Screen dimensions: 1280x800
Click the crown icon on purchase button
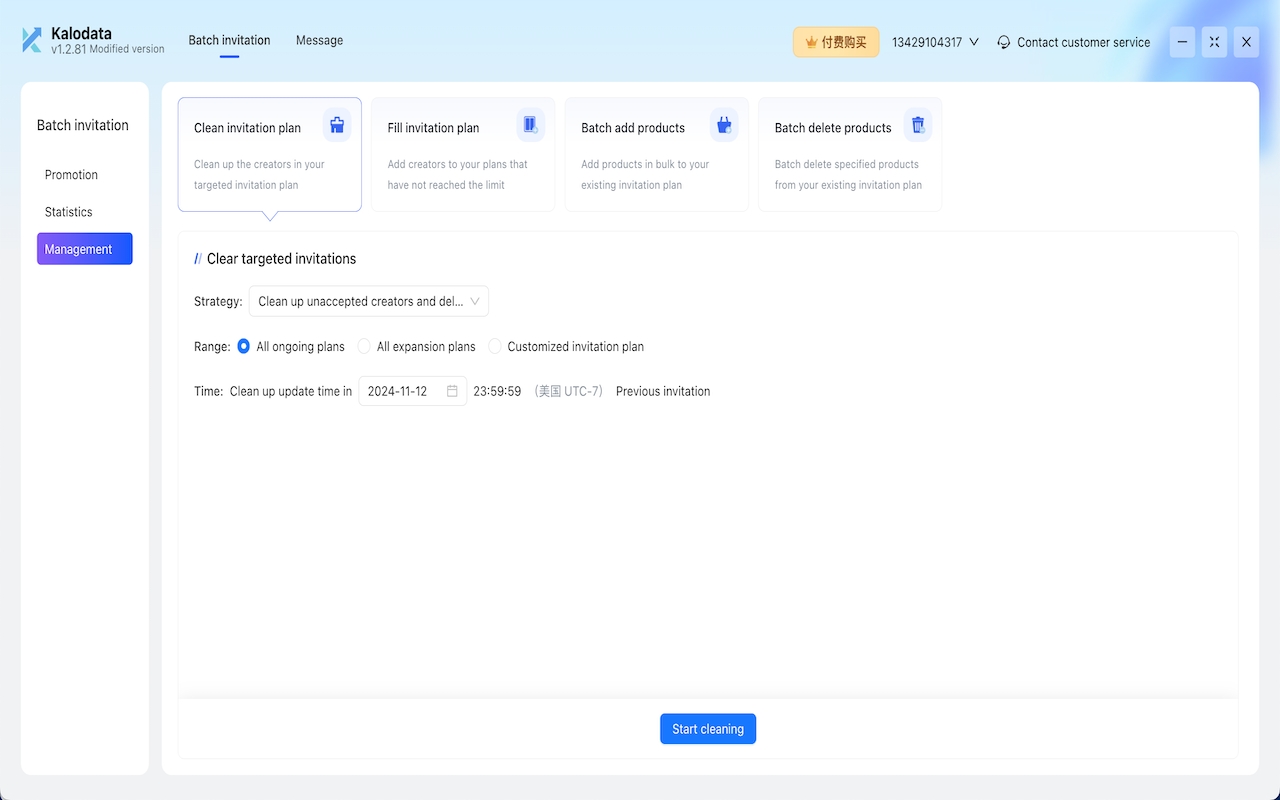(811, 42)
